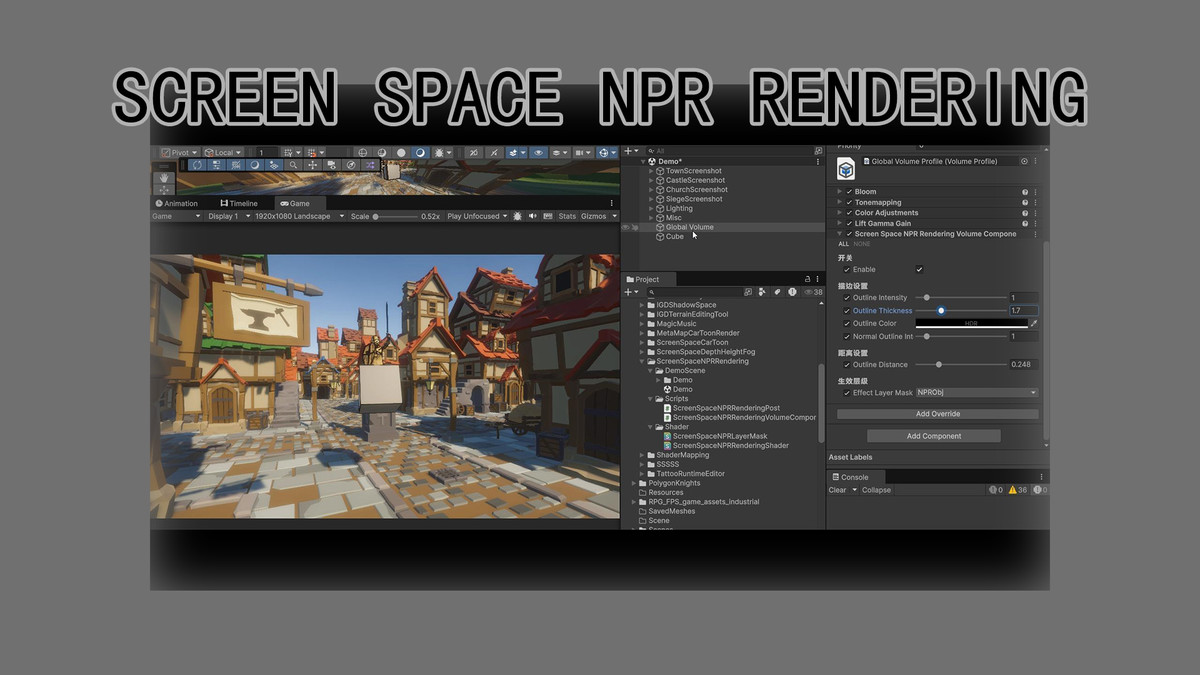Click the Outline Distance value field 0.248
This screenshot has height=675, width=1200.
click(x=1023, y=365)
